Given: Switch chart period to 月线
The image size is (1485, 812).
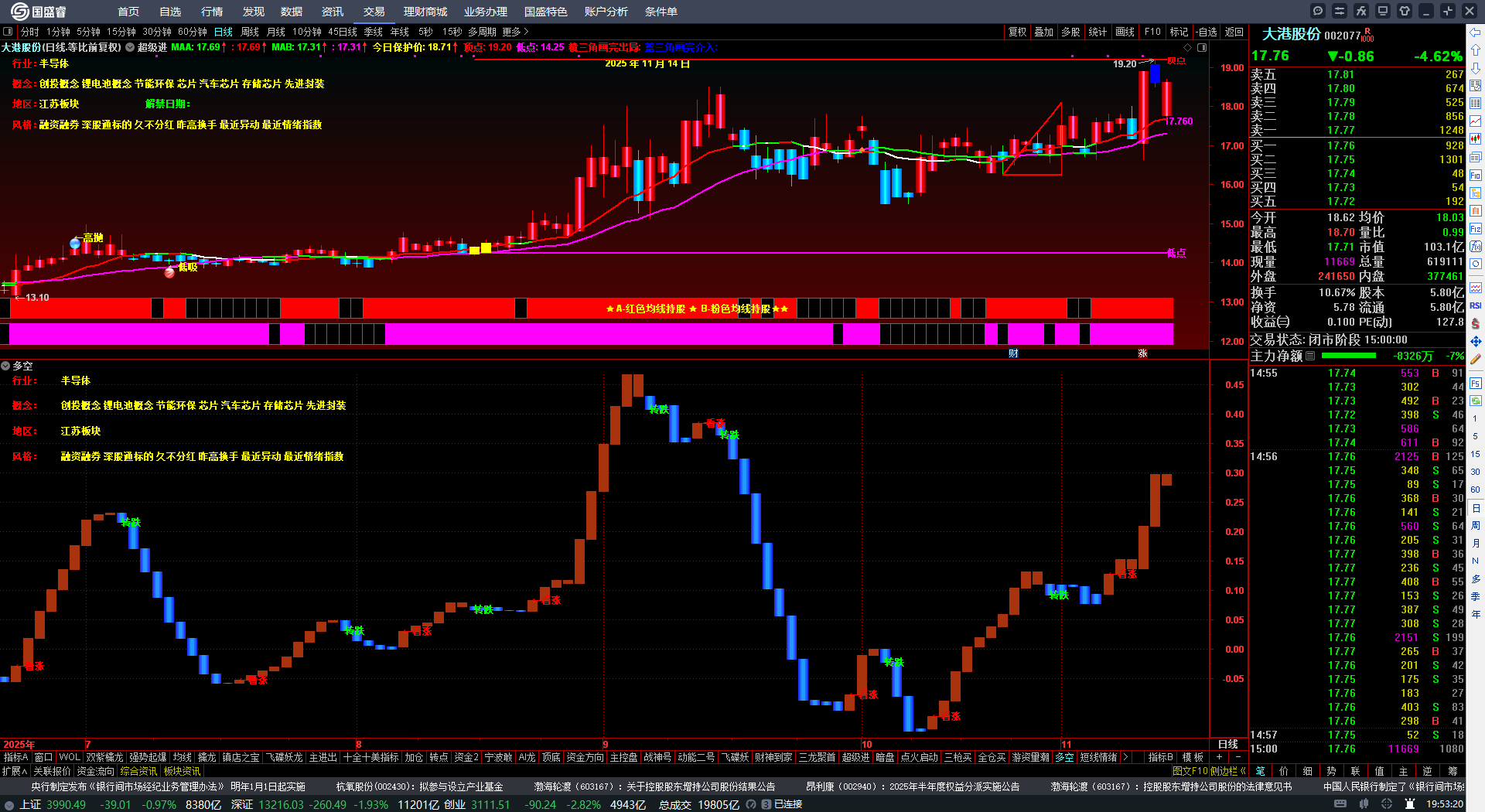Looking at the screenshot, I should point(276,32).
